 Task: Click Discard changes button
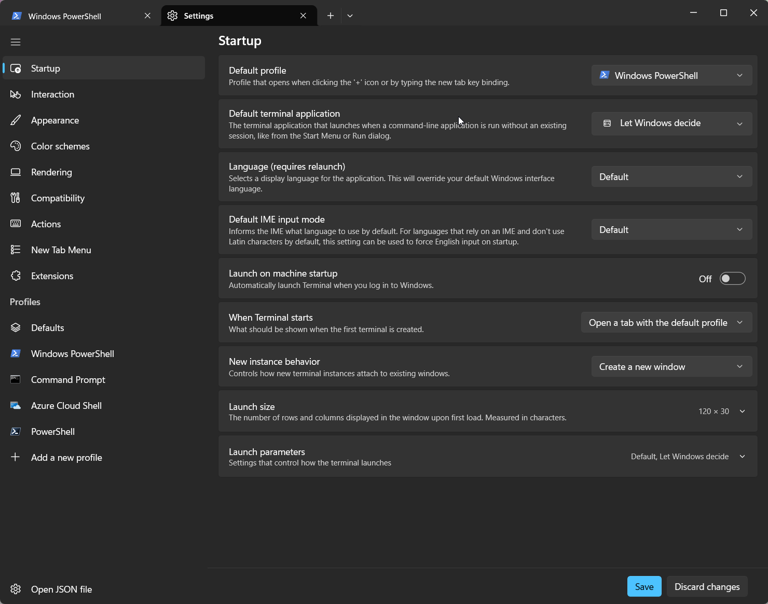[x=707, y=586]
